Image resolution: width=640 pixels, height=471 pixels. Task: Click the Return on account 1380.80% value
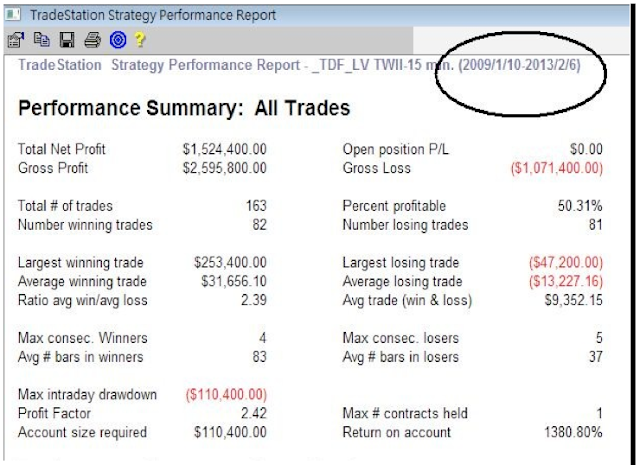(x=574, y=433)
